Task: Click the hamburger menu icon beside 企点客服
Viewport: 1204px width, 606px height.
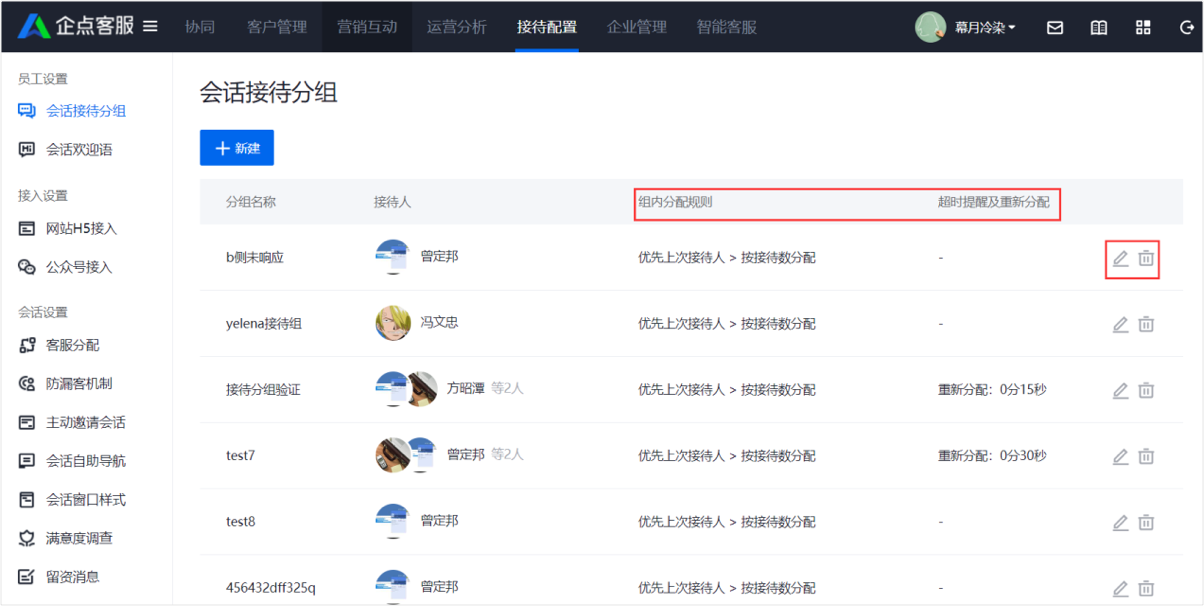Action: [150, 26]
